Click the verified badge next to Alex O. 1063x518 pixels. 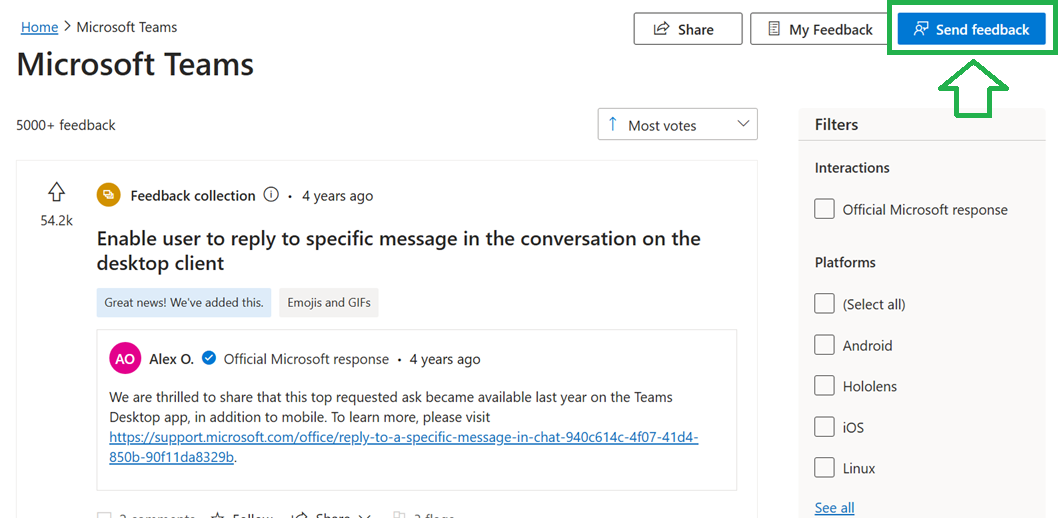pos(209,357)
